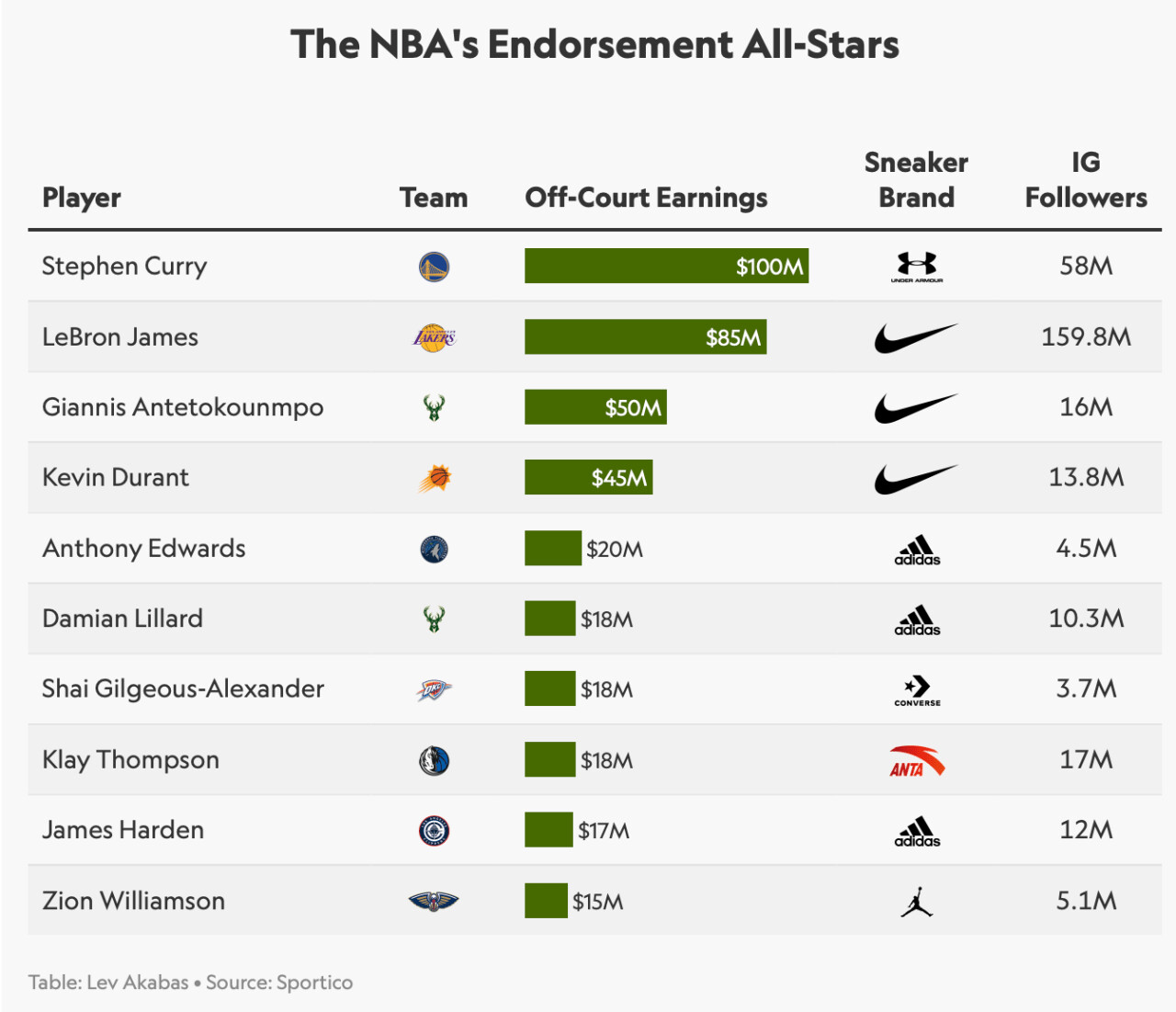Click the Source: Sportico credit text
The width and height of the screenshot is (1176, 1012).
(279, 983)
